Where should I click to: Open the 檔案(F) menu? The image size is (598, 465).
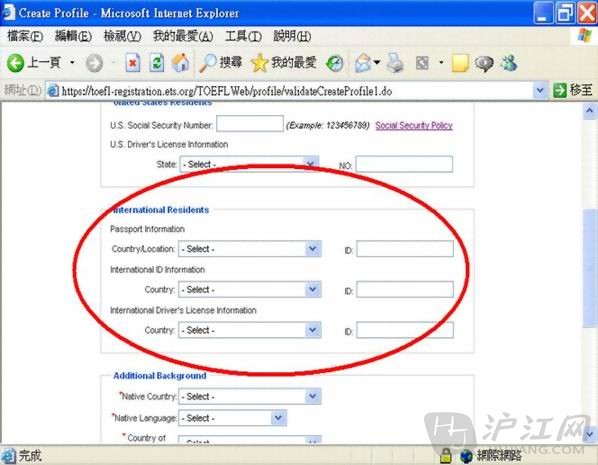tap(25, 36)
